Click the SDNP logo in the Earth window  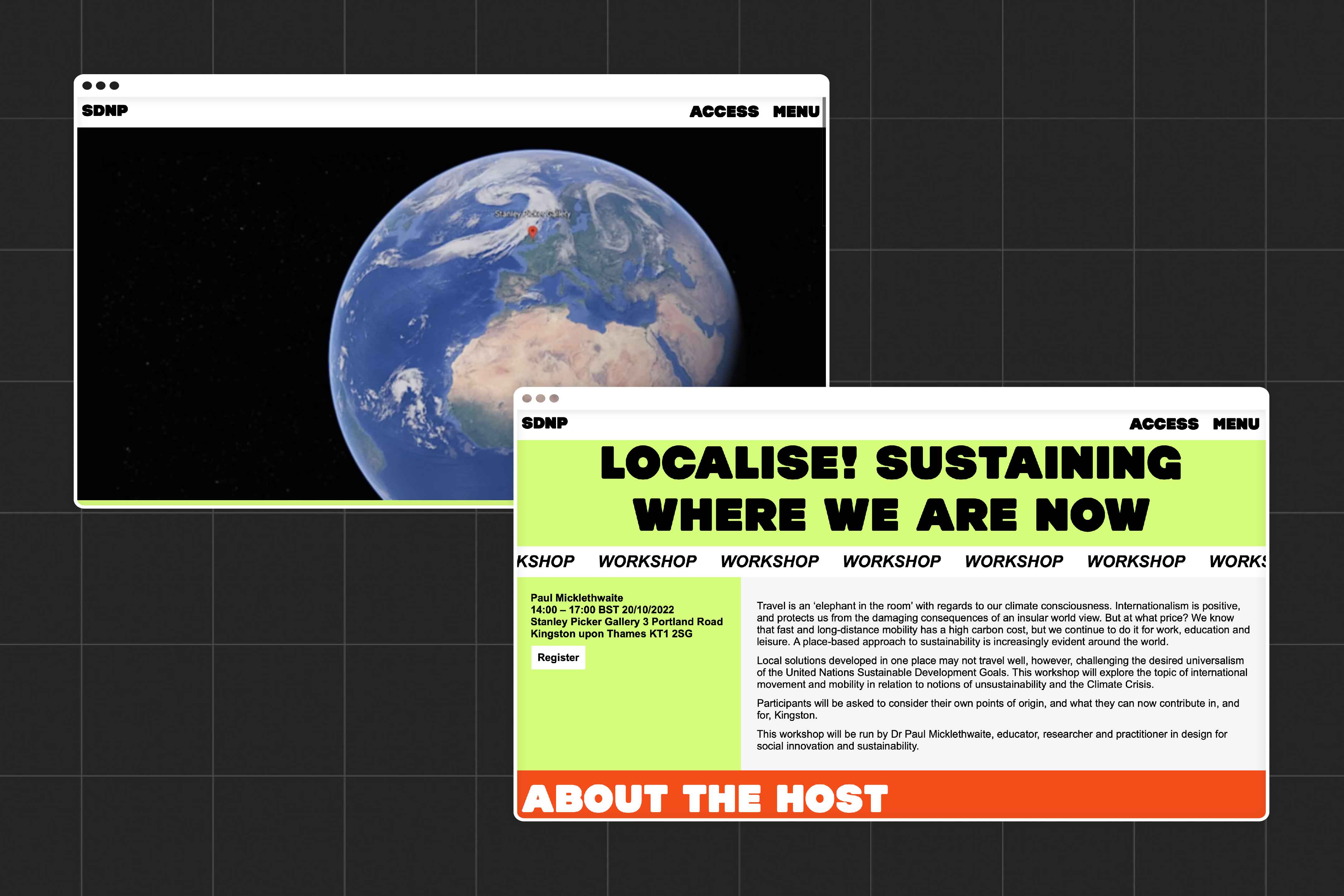tap(105, 111)
